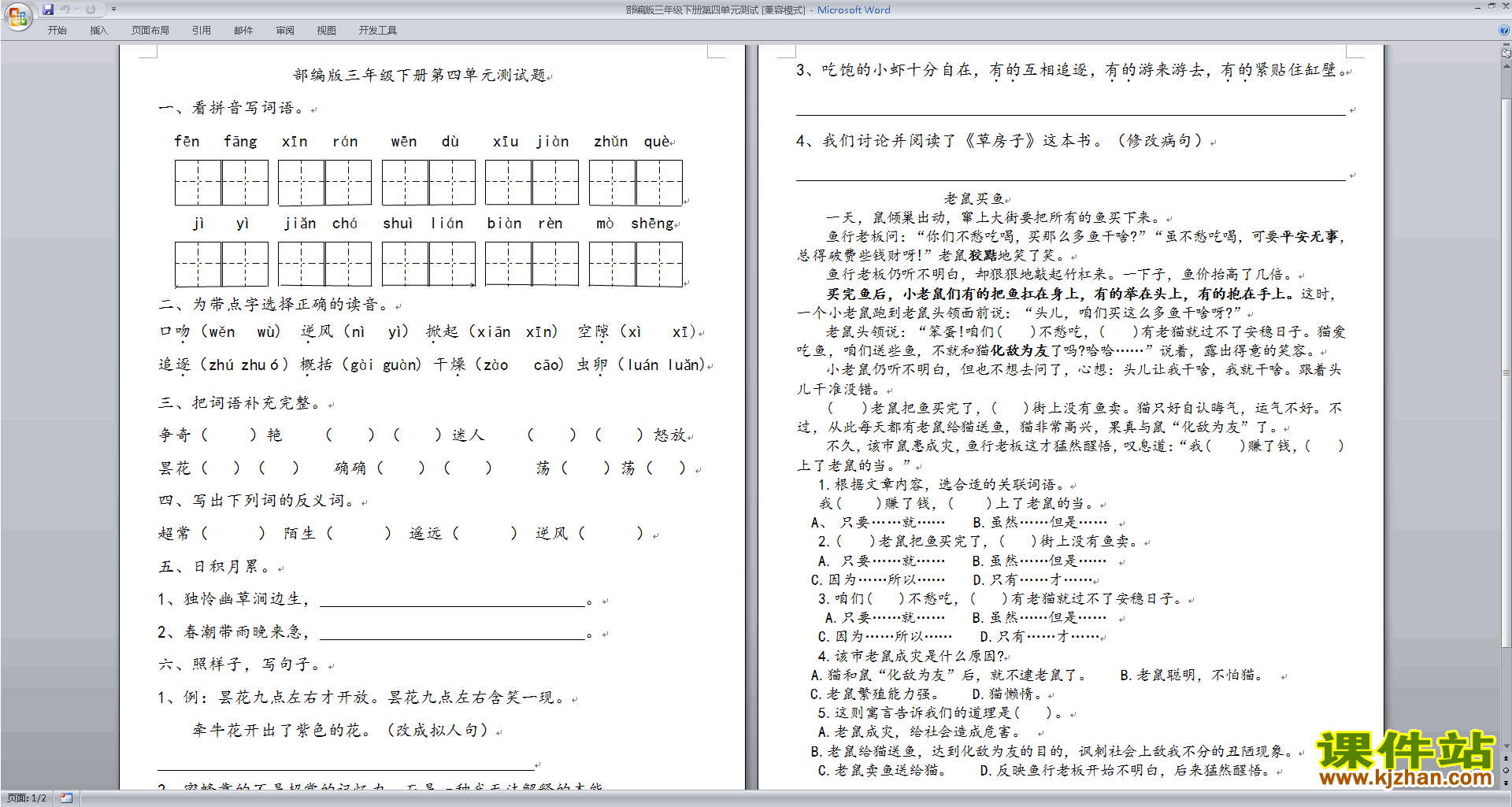
Task: Click the question 4.该市老鼠成灾是什么原因
Action: 910,656
